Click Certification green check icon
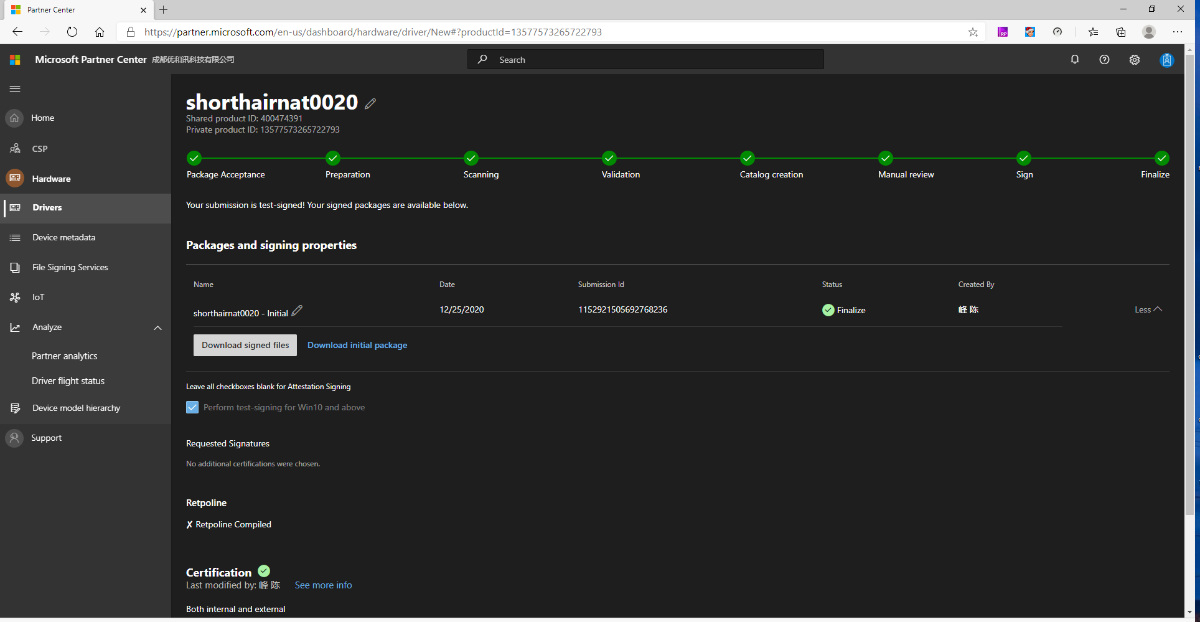The height and width of the screenshot is (622, 1200). (264, 571)
